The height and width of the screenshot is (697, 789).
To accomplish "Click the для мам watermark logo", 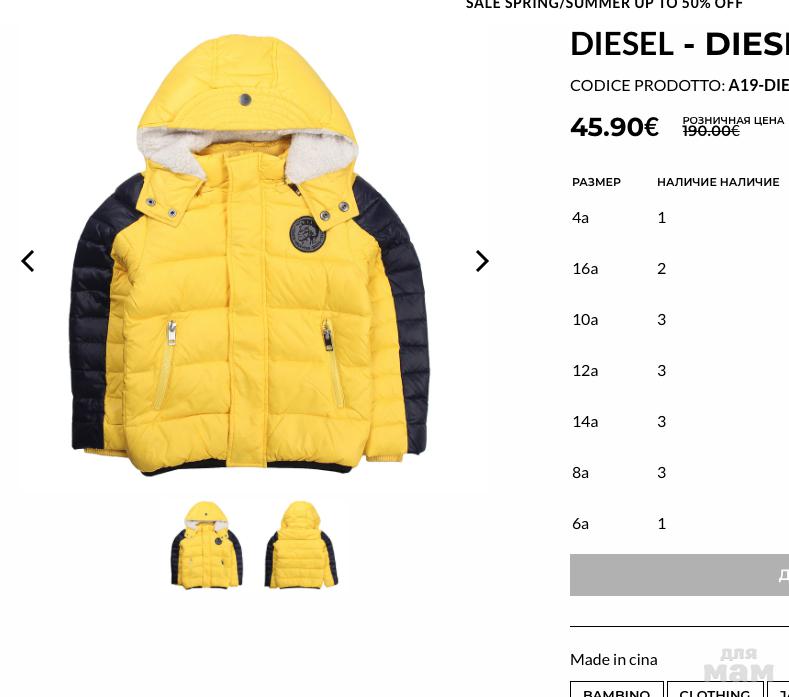I will coord(739,664).
